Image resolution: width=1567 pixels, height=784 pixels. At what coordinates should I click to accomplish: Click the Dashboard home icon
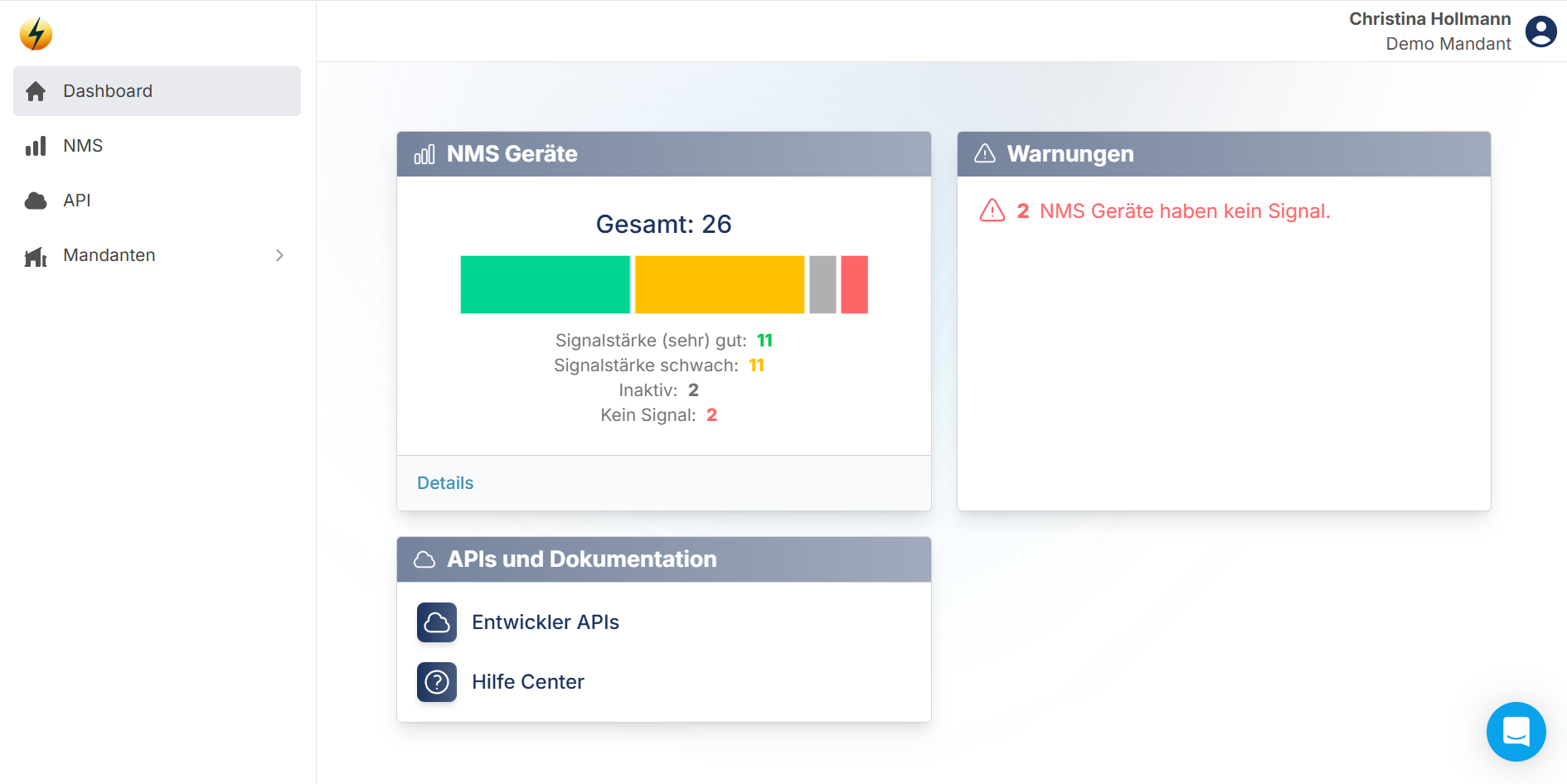point(36,91)
